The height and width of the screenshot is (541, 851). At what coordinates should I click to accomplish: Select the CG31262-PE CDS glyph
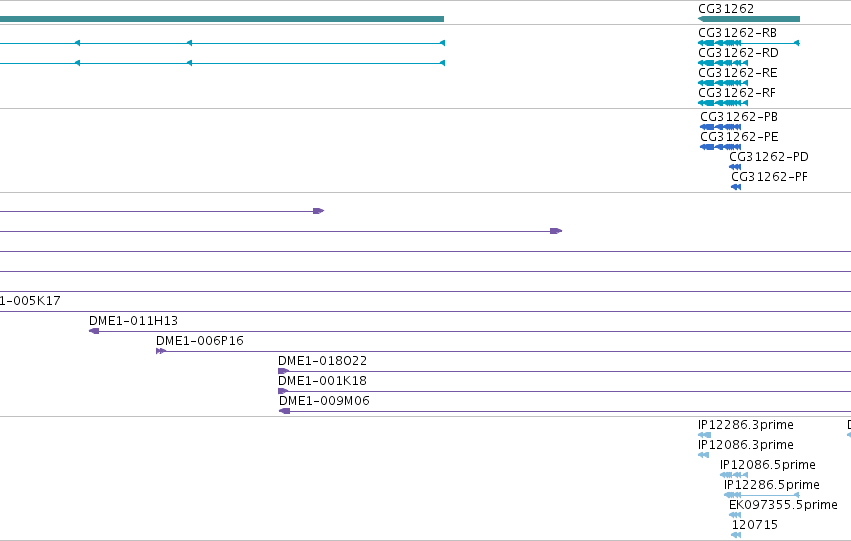(x=721, y=147)
